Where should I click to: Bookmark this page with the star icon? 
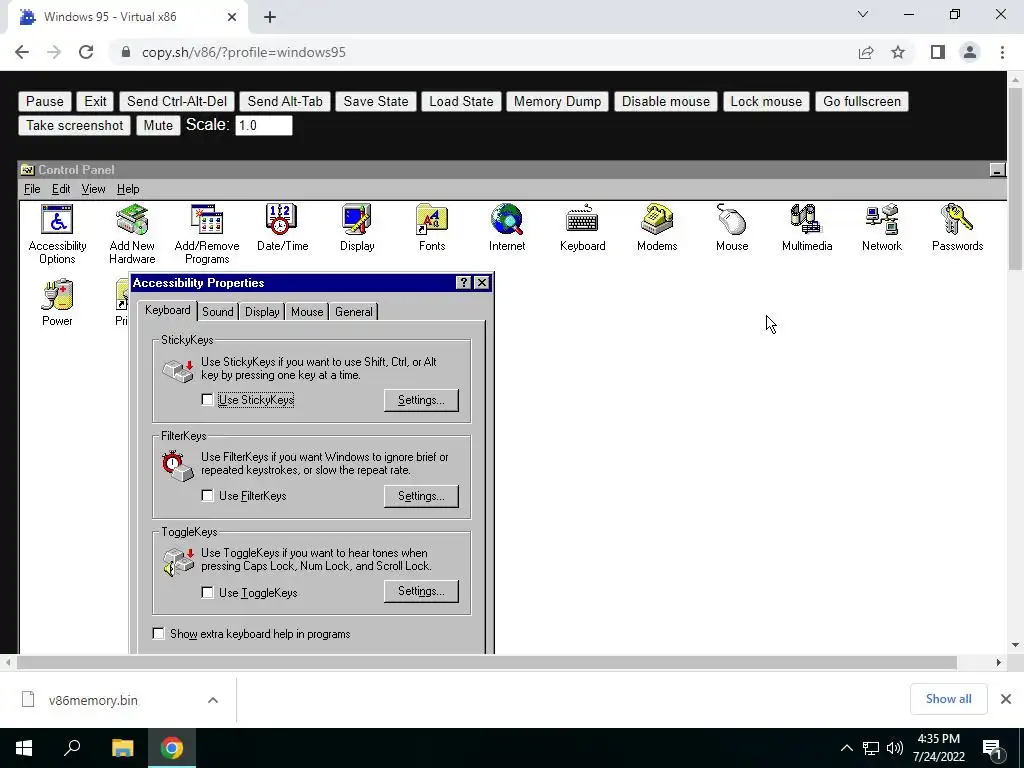898,52
